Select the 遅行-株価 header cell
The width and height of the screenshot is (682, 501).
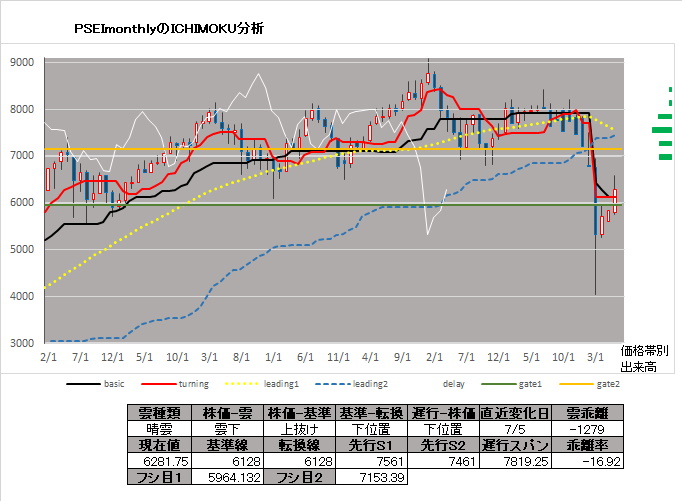pyautogui.click(x=443, y=413)
